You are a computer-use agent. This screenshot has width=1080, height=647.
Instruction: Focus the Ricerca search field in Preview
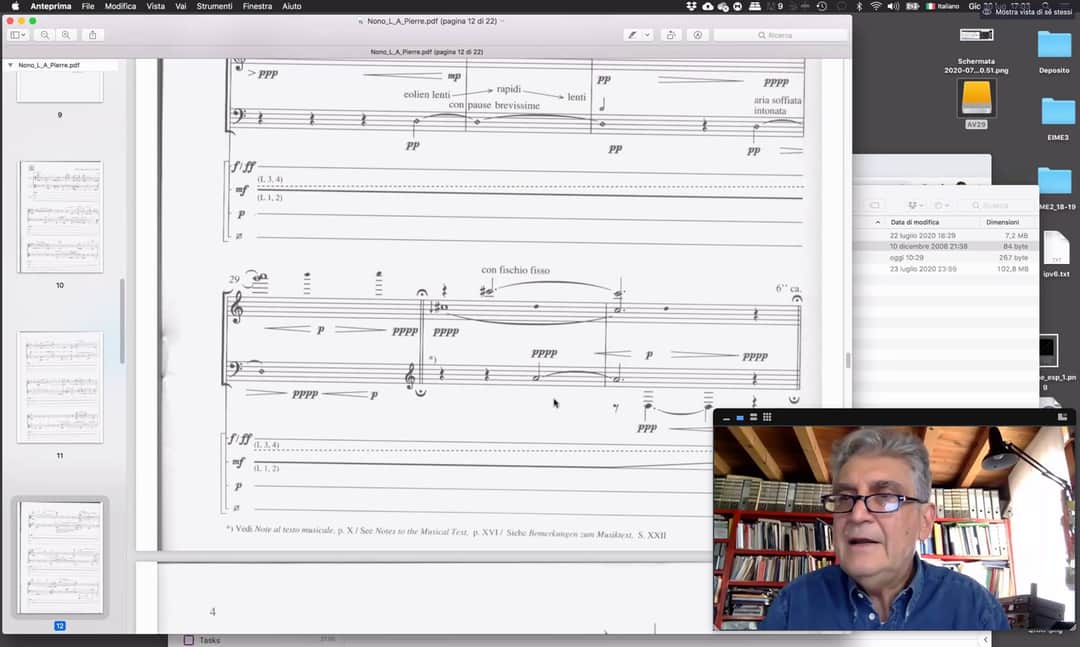pyautogui.click(x=780, y=34)
